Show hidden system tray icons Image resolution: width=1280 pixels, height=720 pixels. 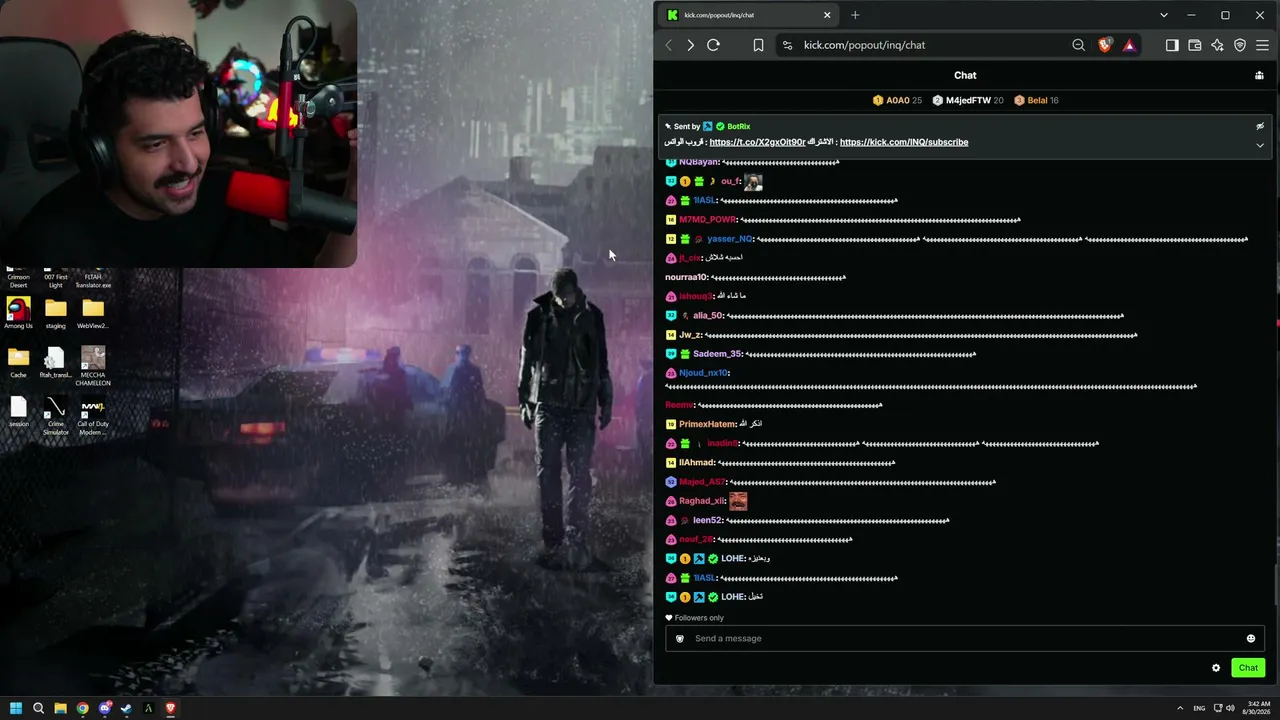[1179, 708]
